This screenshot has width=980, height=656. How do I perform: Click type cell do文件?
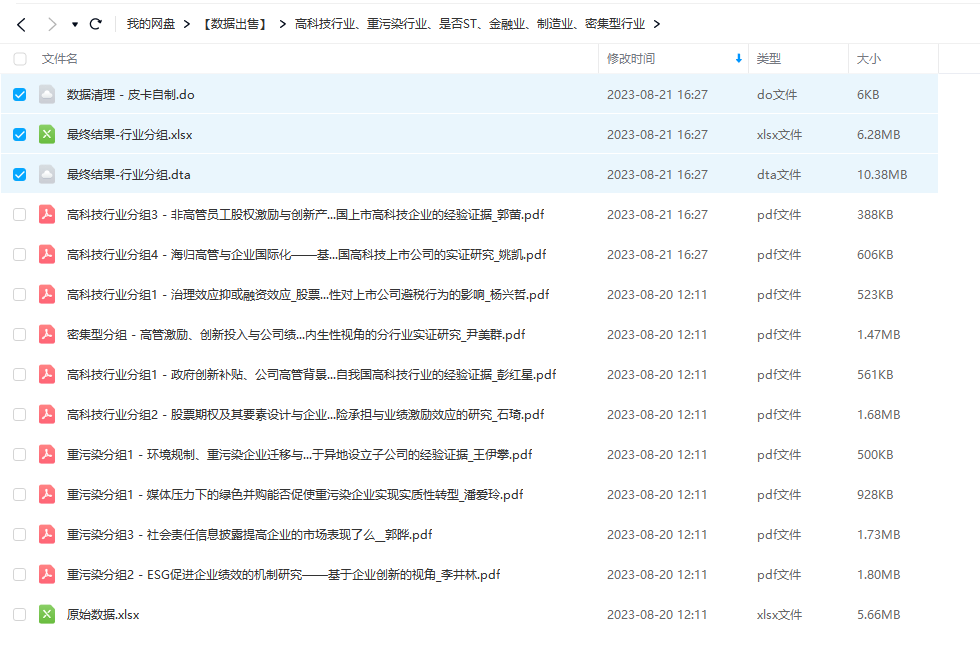click(777, 94)
